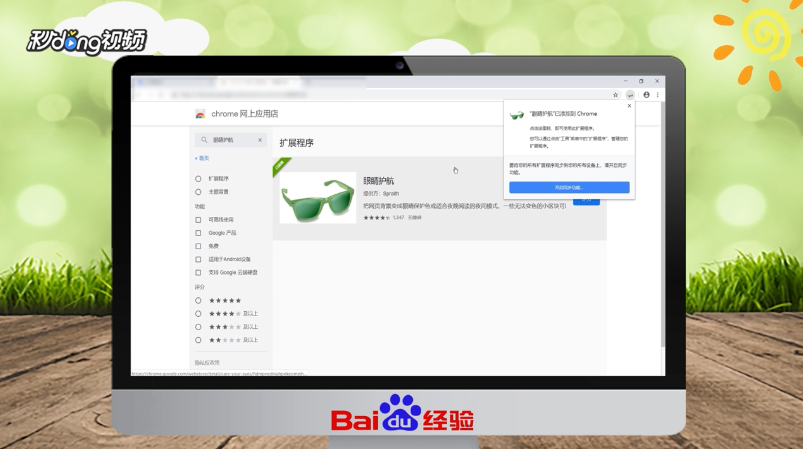This screenshot has width=803, height=449.
Task: Close the extension-added notification popup
Action: coord(629,106)
